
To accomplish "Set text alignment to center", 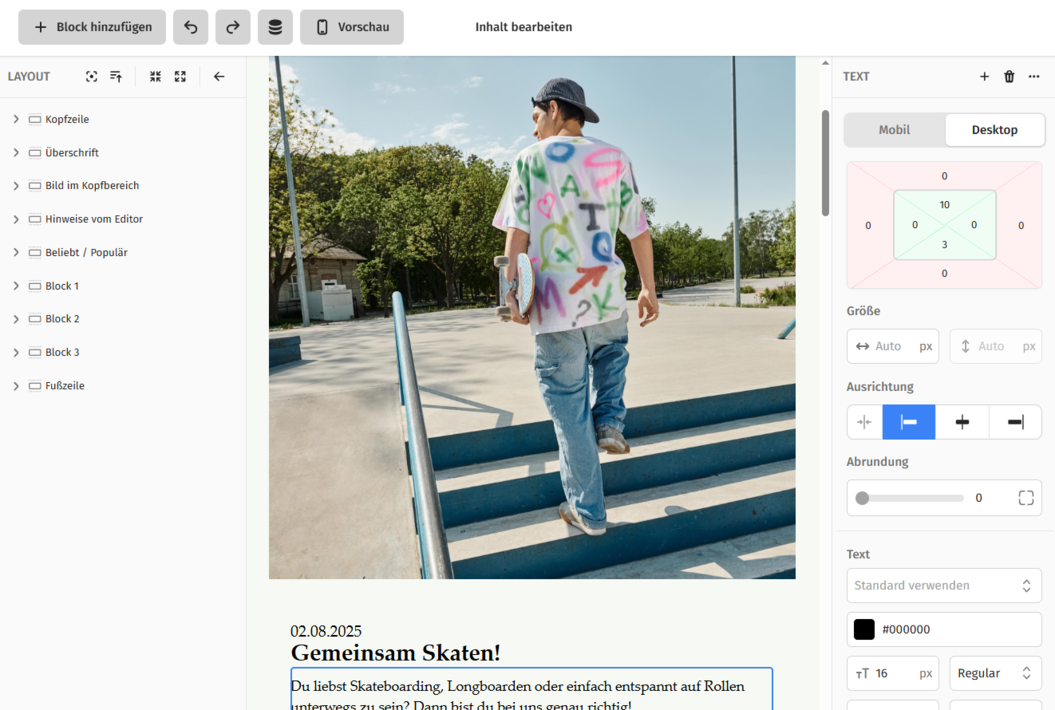I will click(x=961, y=421).
